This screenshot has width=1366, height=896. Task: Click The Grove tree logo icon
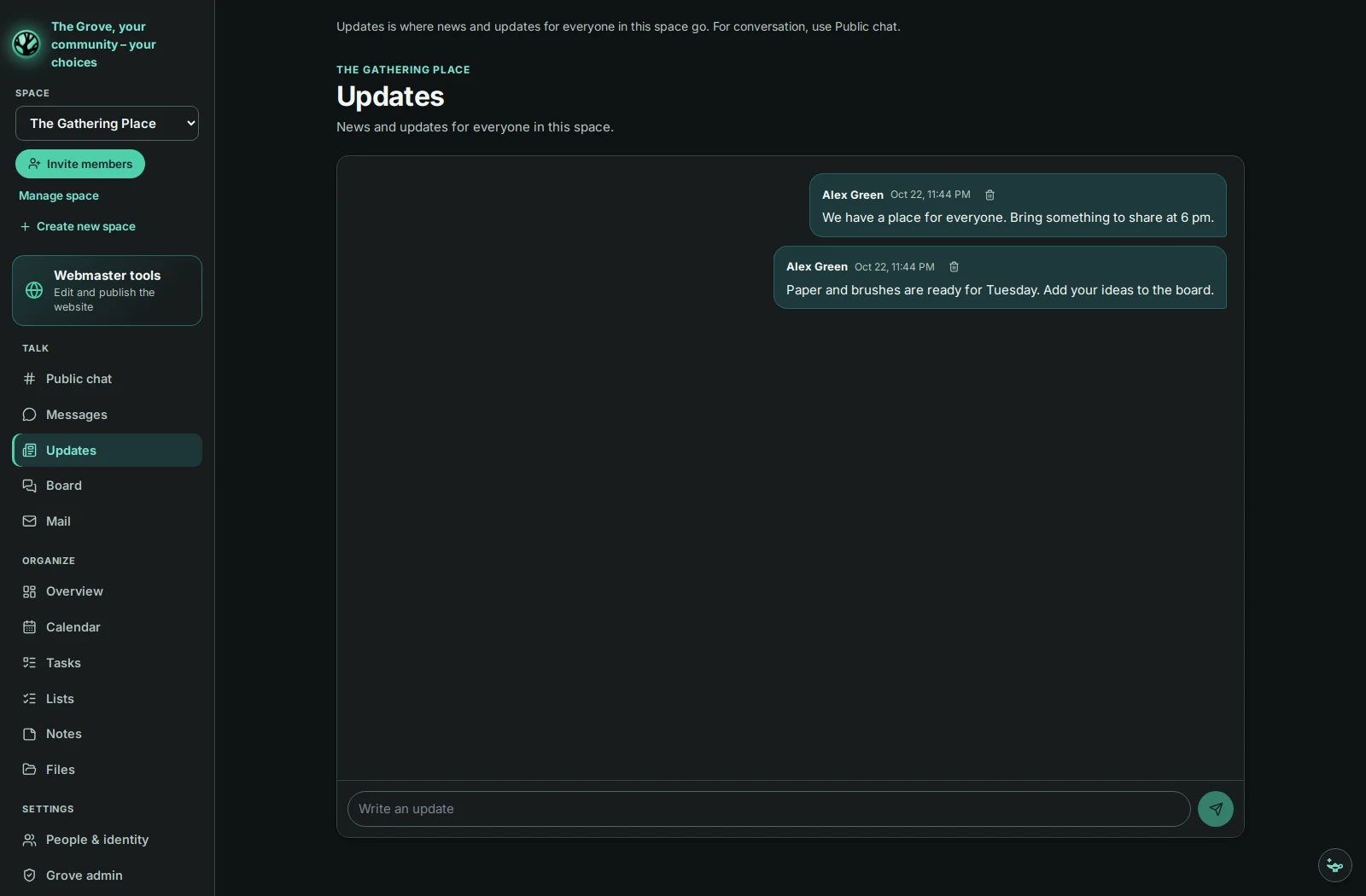coord(26,44)
